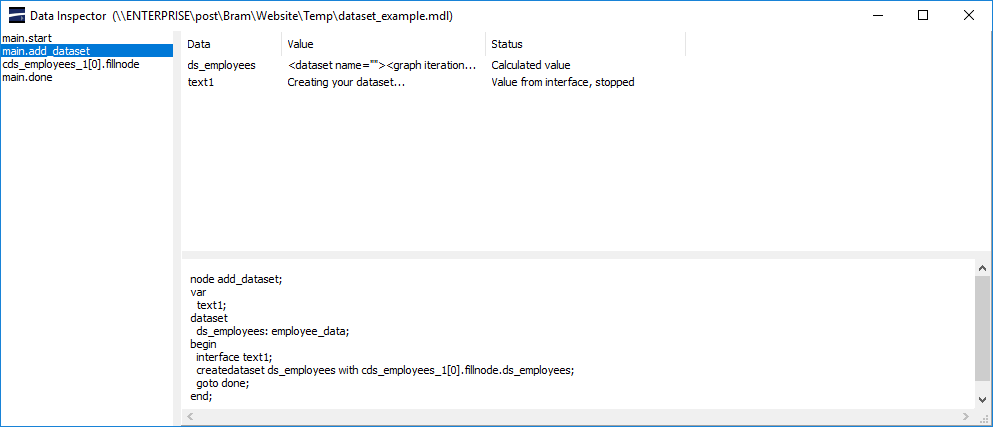Close the Data Inspector window
Viewport: 993px width, 427px height.
[x=969, y=15]
